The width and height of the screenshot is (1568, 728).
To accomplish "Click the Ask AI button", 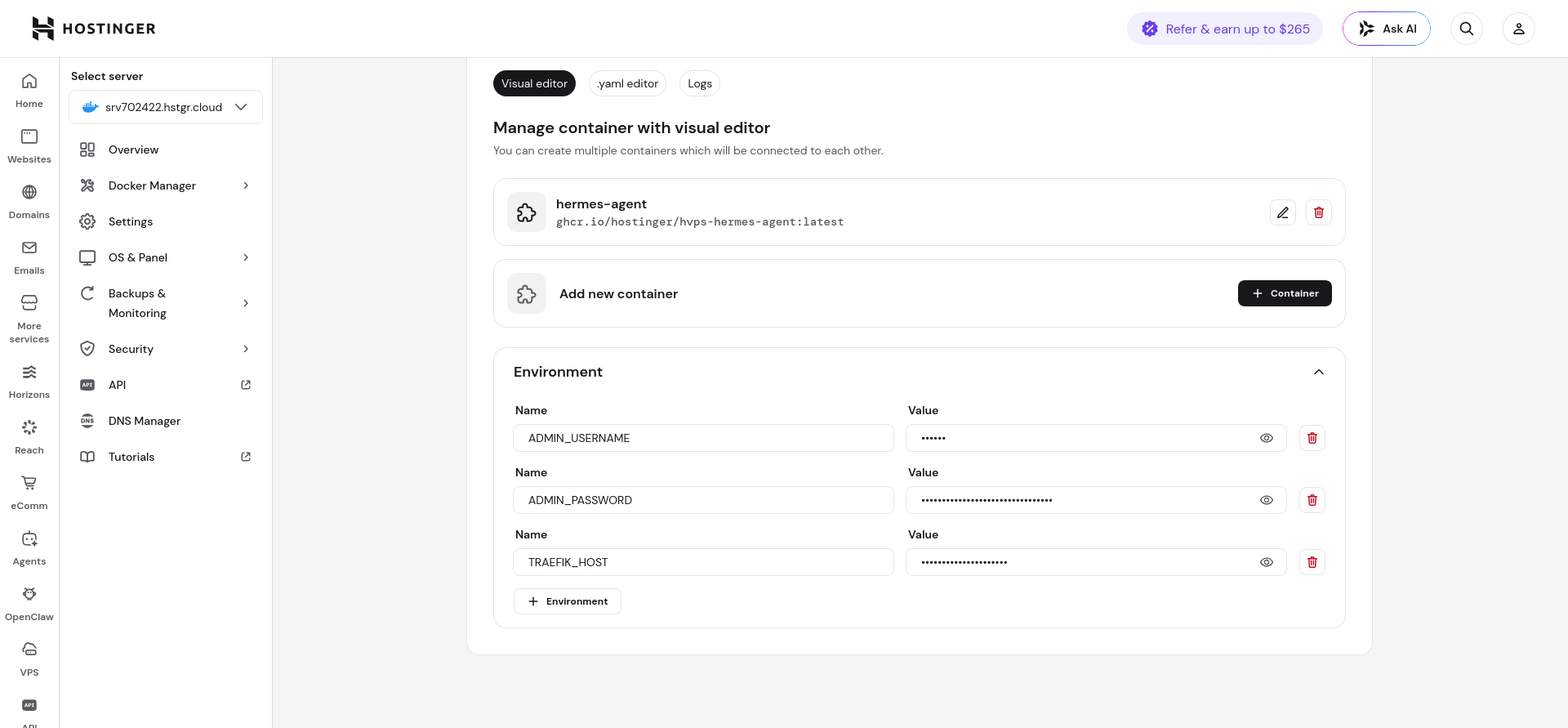I will 1387,29.
